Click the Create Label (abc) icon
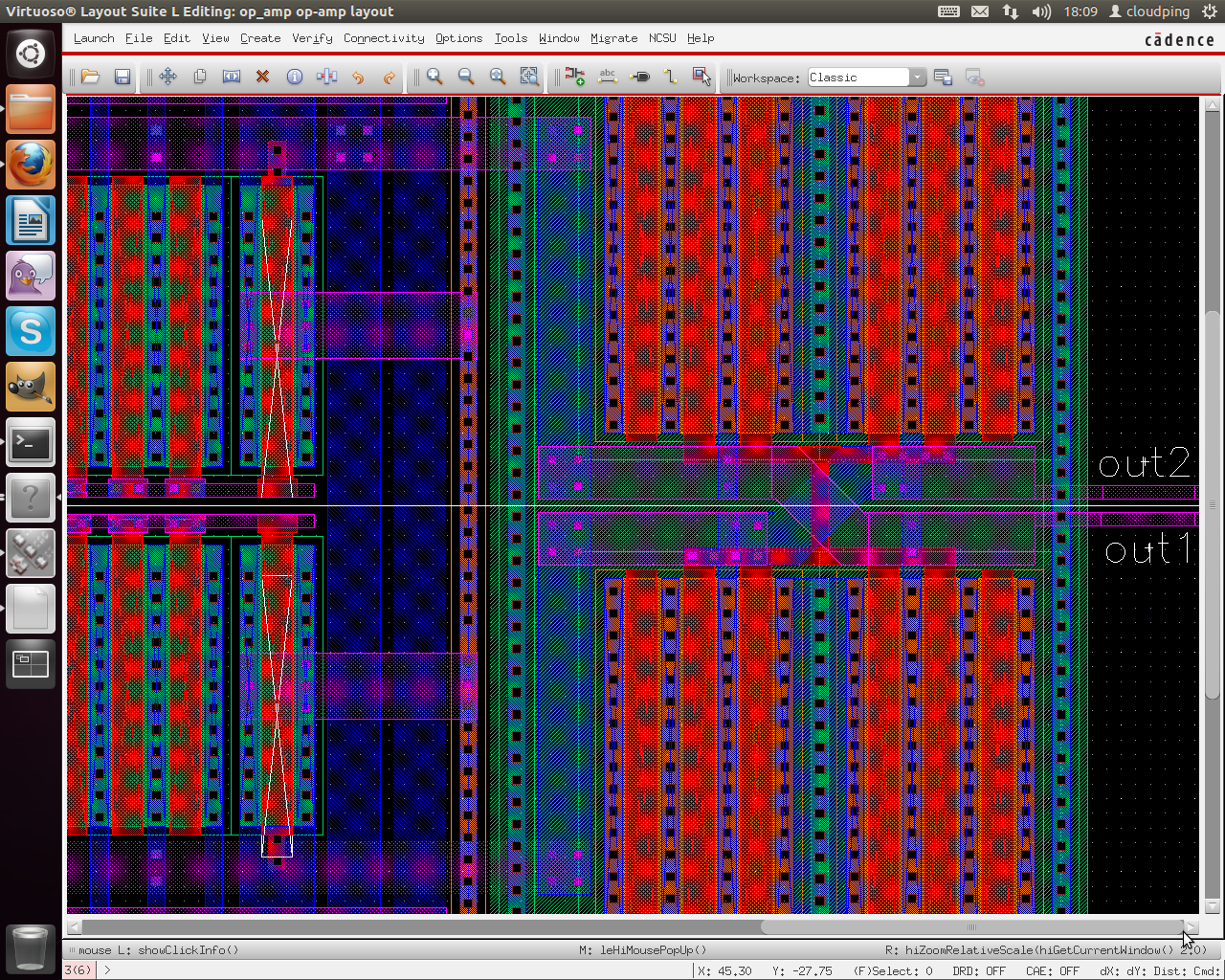The width and height of the screenshot is (1225, 980). click(607, 77)
